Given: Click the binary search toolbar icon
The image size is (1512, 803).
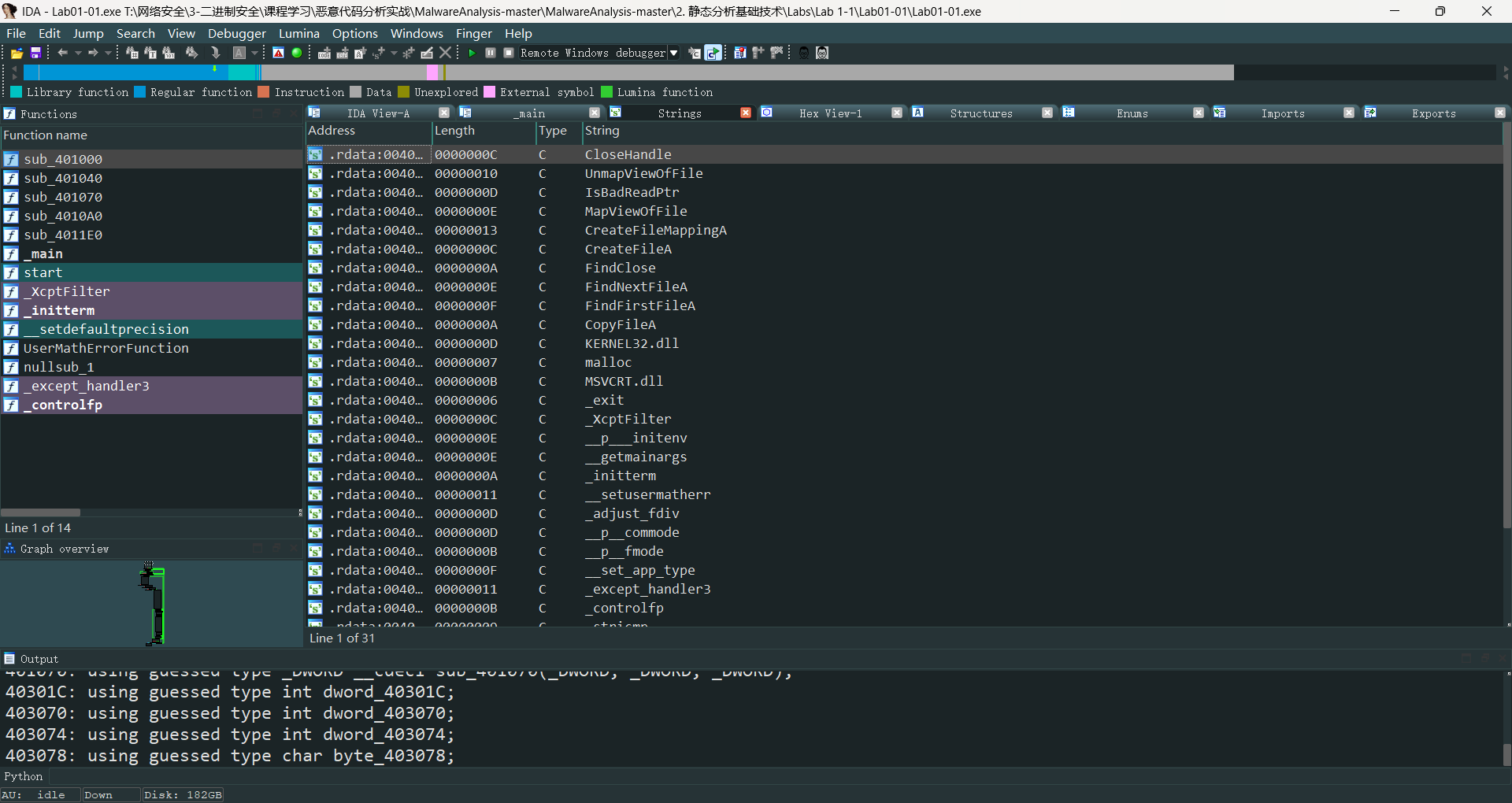Looking at the screenshot, I should coord(169,53).
